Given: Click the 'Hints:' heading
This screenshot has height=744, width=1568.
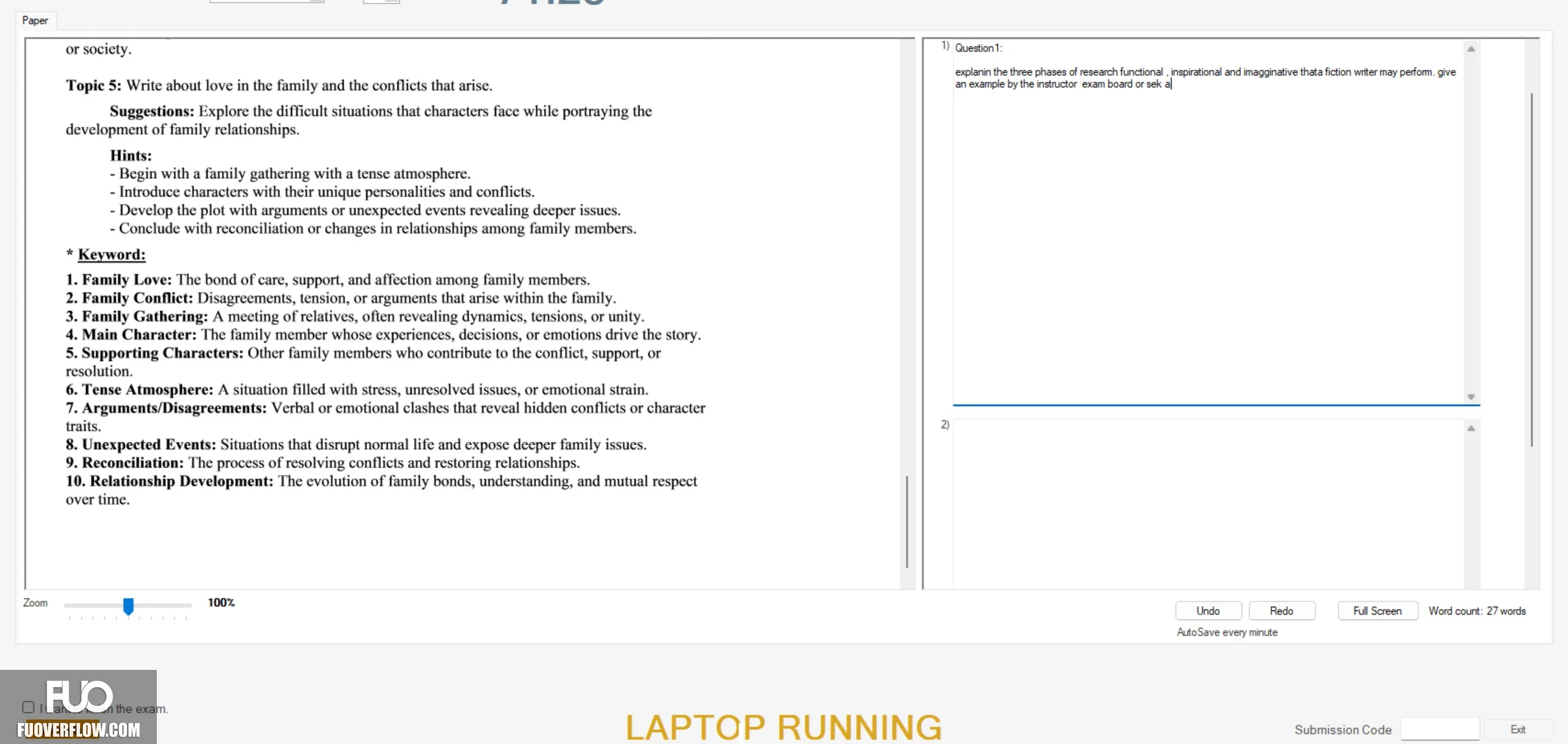Looking at the screenshot, I should point(131,156).
